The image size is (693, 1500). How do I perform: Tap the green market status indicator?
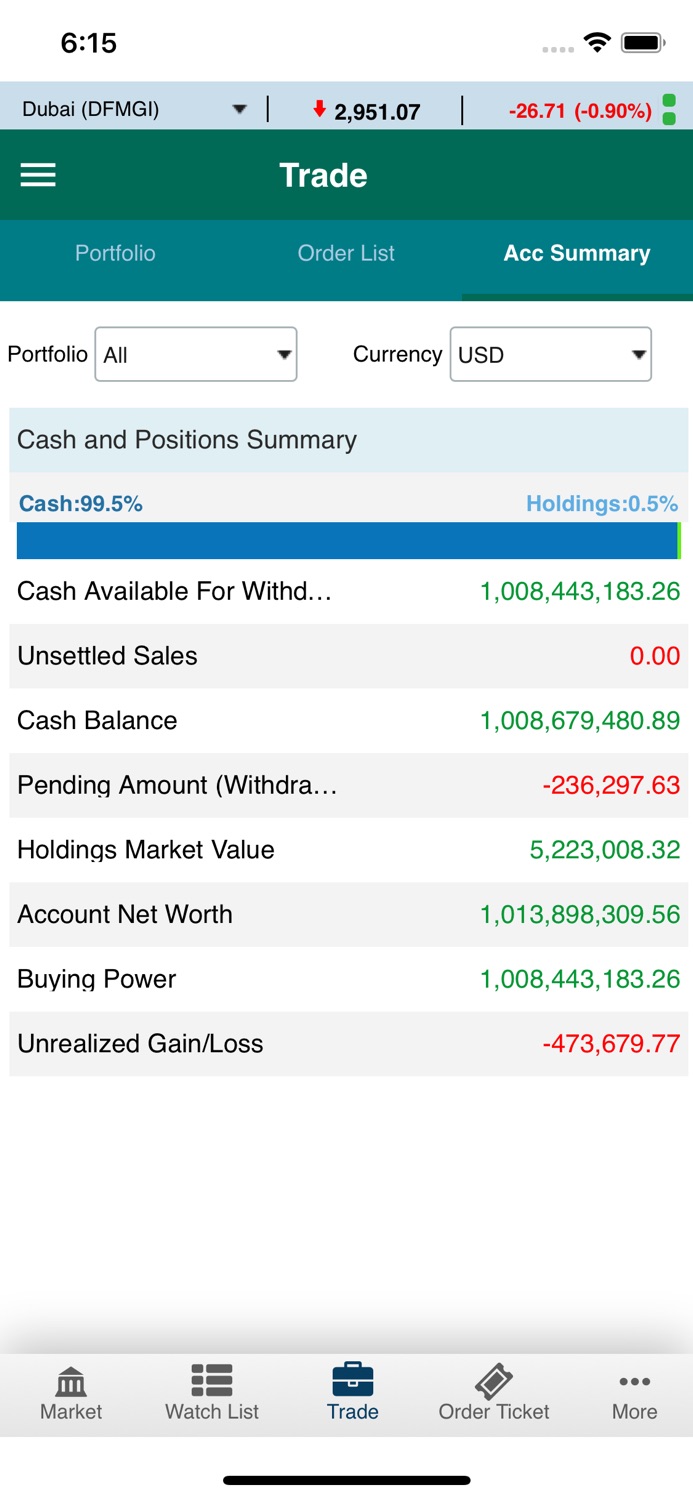pyautogui.click(x=670, y=109)
